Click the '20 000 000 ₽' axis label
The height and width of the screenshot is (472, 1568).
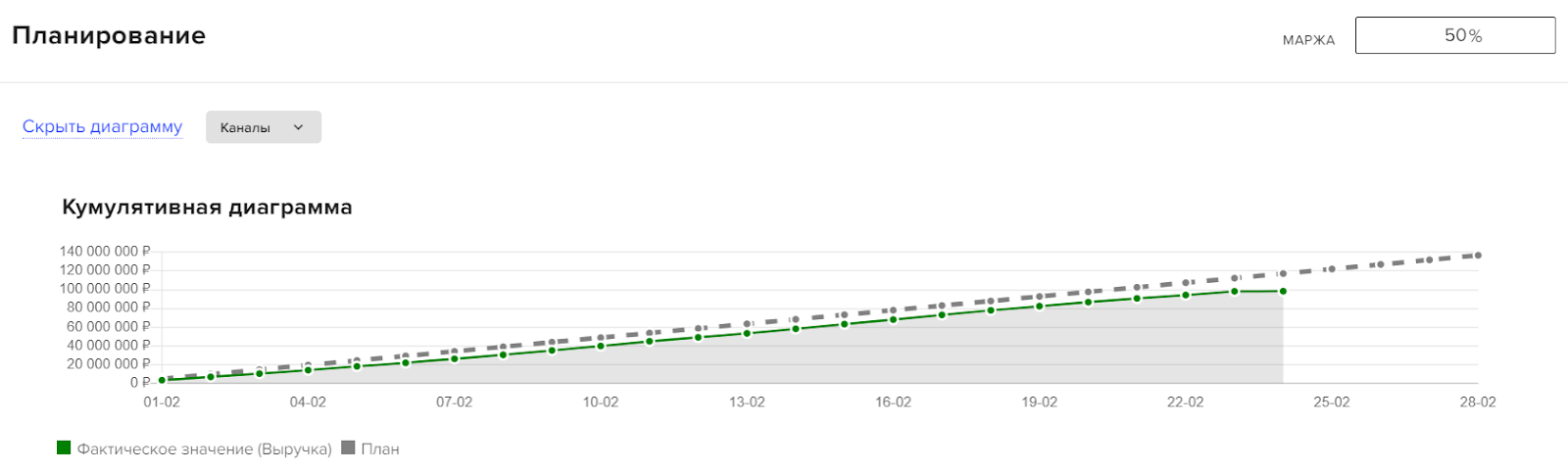[x=109, y=363]
